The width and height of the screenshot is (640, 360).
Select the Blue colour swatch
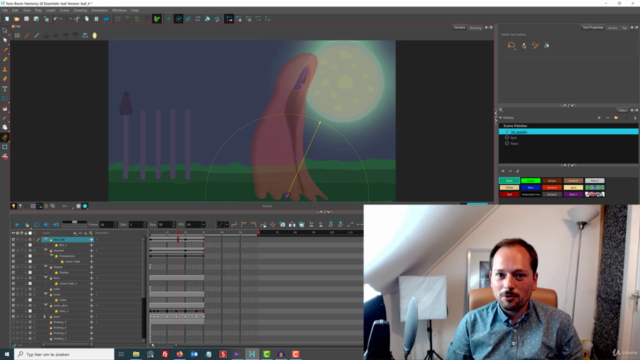pos(531,187)
